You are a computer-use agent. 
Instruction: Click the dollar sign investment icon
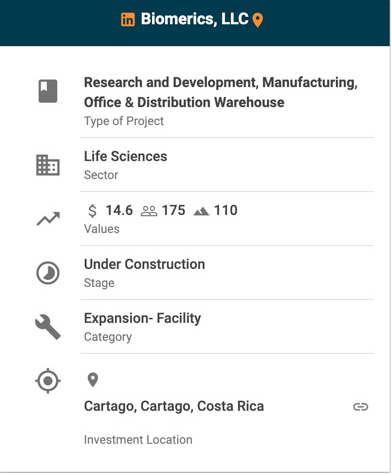92,211
